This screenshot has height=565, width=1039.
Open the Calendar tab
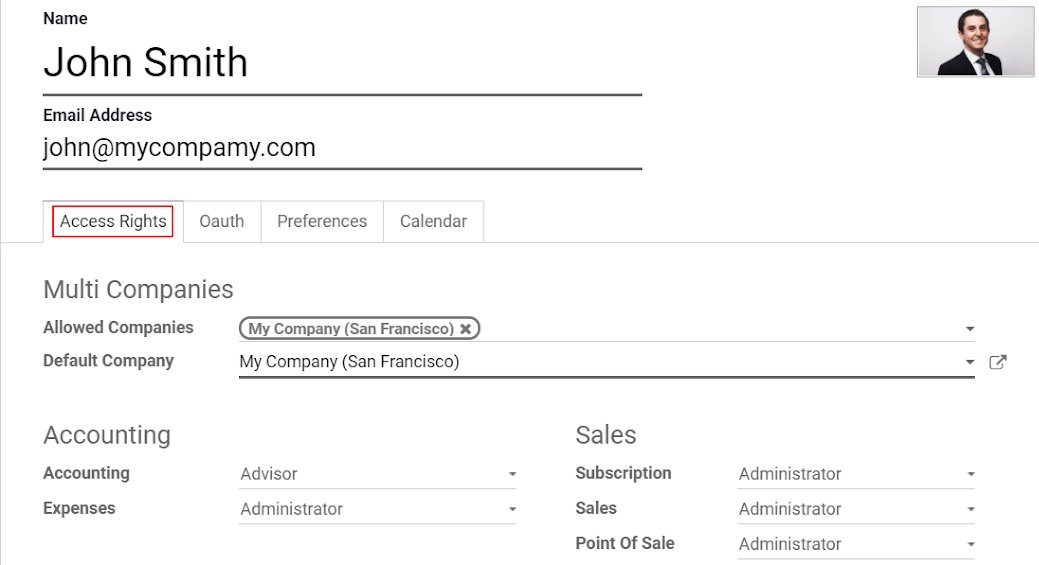tap(433, 221)
